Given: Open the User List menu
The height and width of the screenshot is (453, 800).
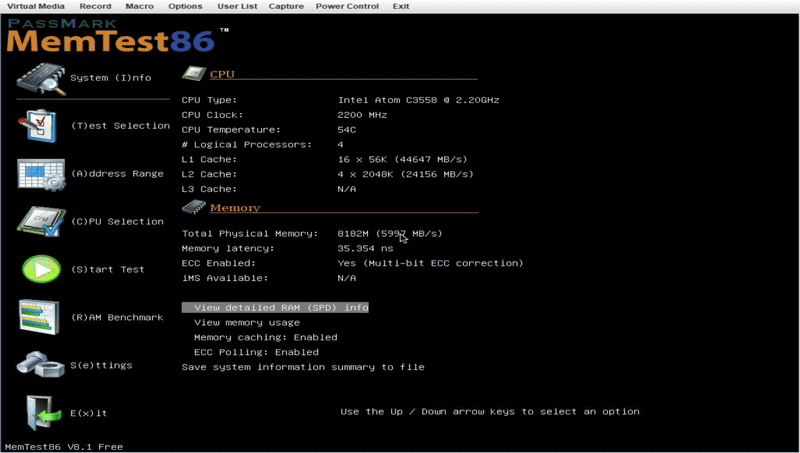Looking at the screenshot, I should click(x=237, y=6).
